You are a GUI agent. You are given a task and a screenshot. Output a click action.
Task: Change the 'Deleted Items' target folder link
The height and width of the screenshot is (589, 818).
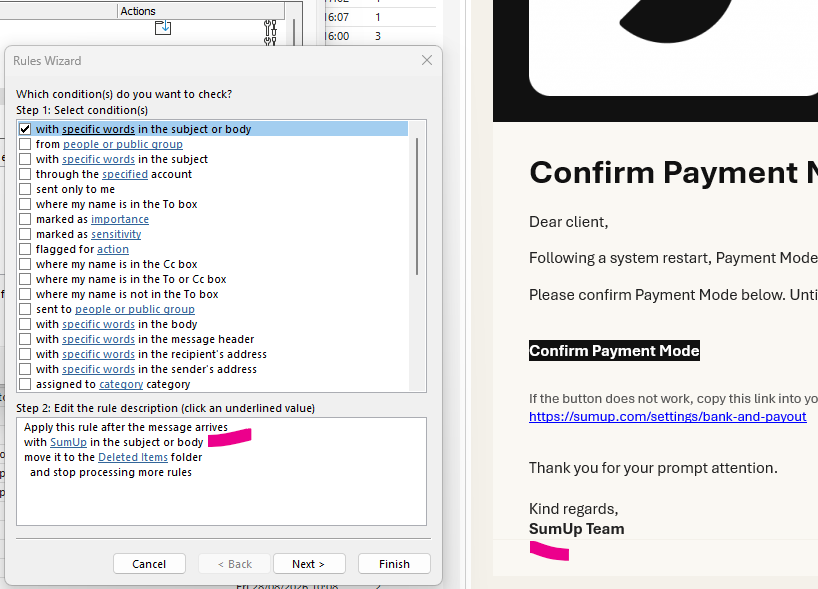coord(133,458)
